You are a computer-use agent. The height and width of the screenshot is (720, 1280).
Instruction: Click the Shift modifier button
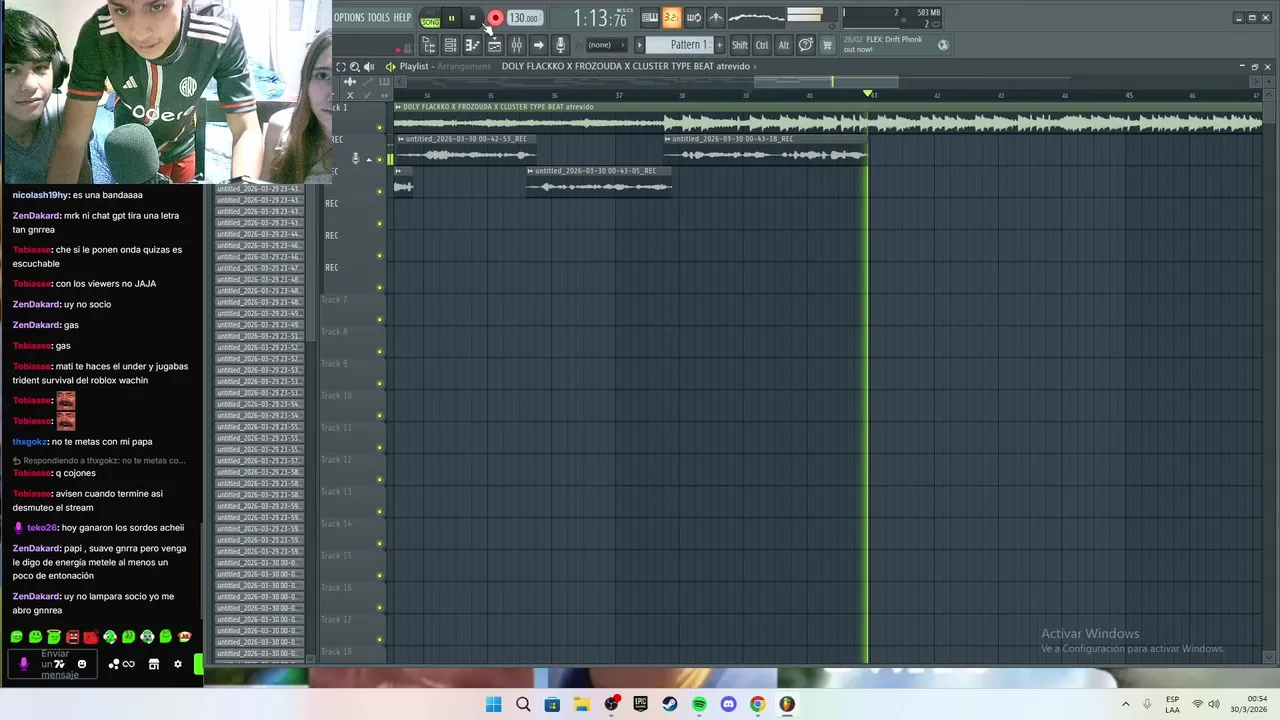(x=740, y=45)
